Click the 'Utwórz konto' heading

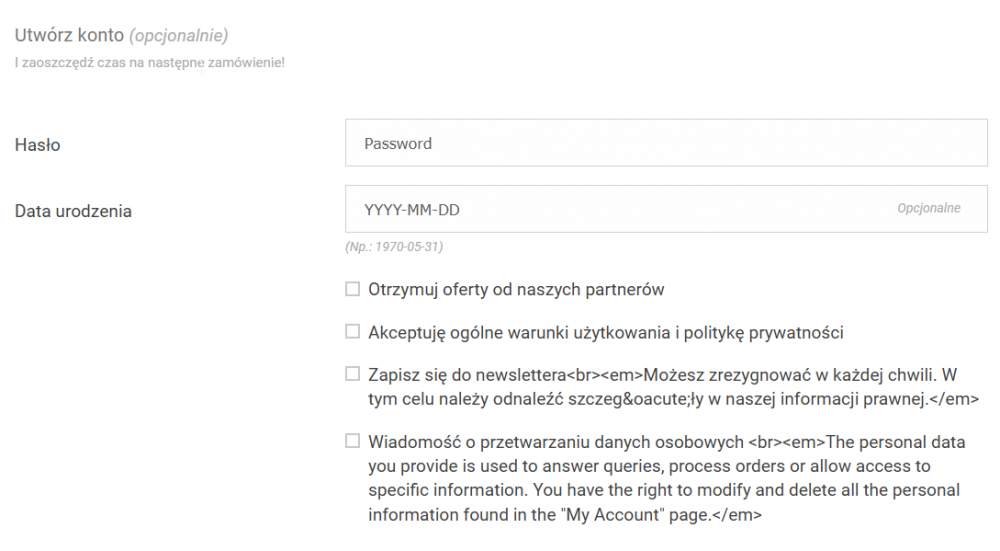click(x=68, y=36)
